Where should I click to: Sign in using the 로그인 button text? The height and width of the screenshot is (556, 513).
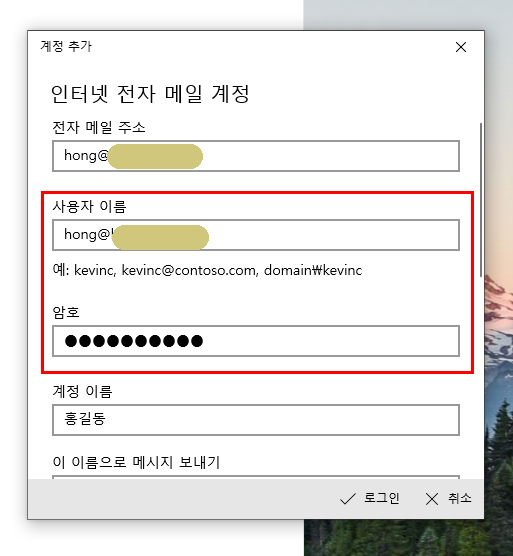point(381,498)
